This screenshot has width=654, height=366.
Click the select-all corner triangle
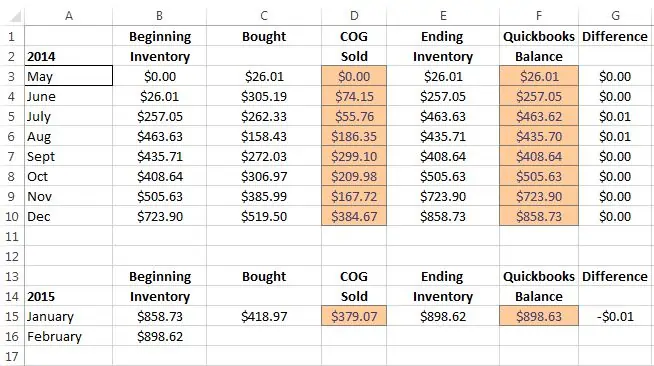point(15,16)
